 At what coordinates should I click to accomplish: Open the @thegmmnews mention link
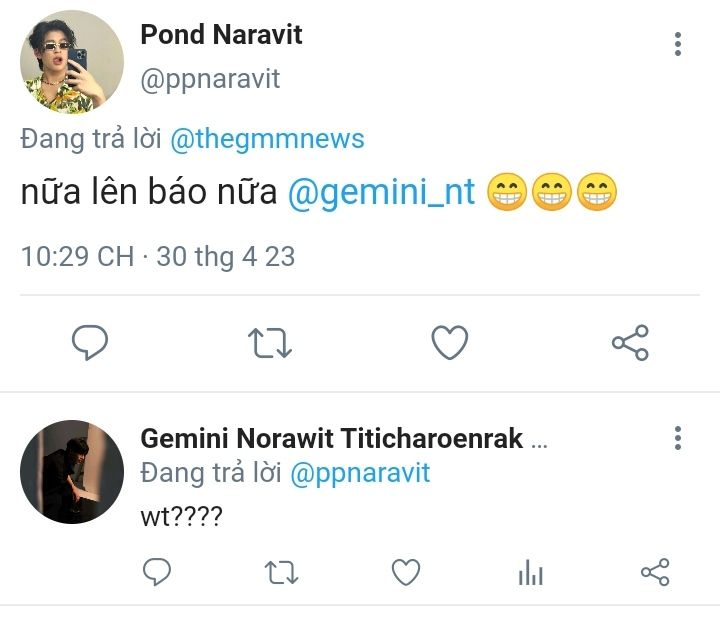pyautogui.click(x=267, y=140)
